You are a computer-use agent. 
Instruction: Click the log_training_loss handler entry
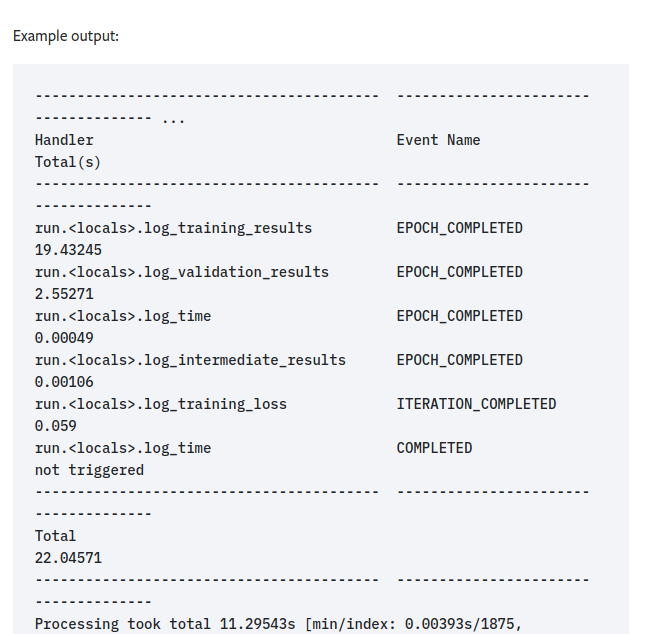[160, 404]
